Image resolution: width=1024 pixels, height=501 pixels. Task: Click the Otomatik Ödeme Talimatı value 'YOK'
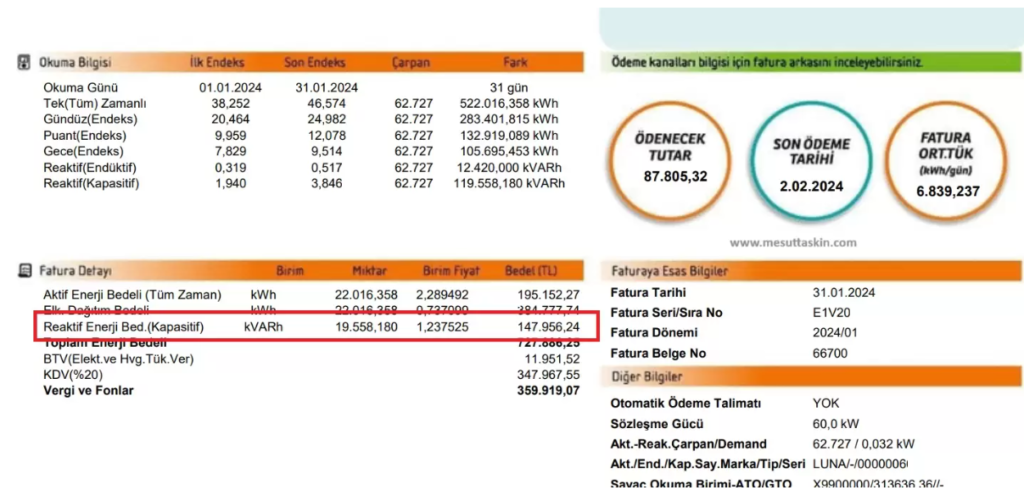click(826, 404)
